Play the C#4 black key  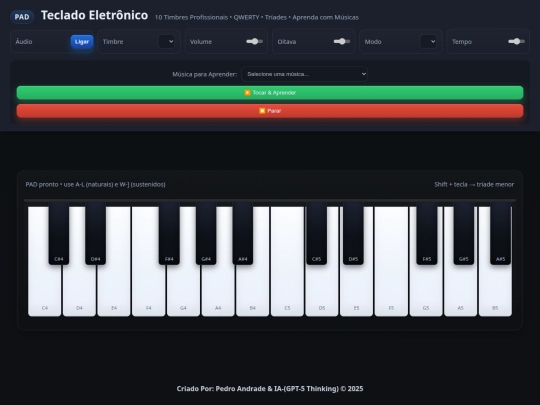tap(59, 233)
